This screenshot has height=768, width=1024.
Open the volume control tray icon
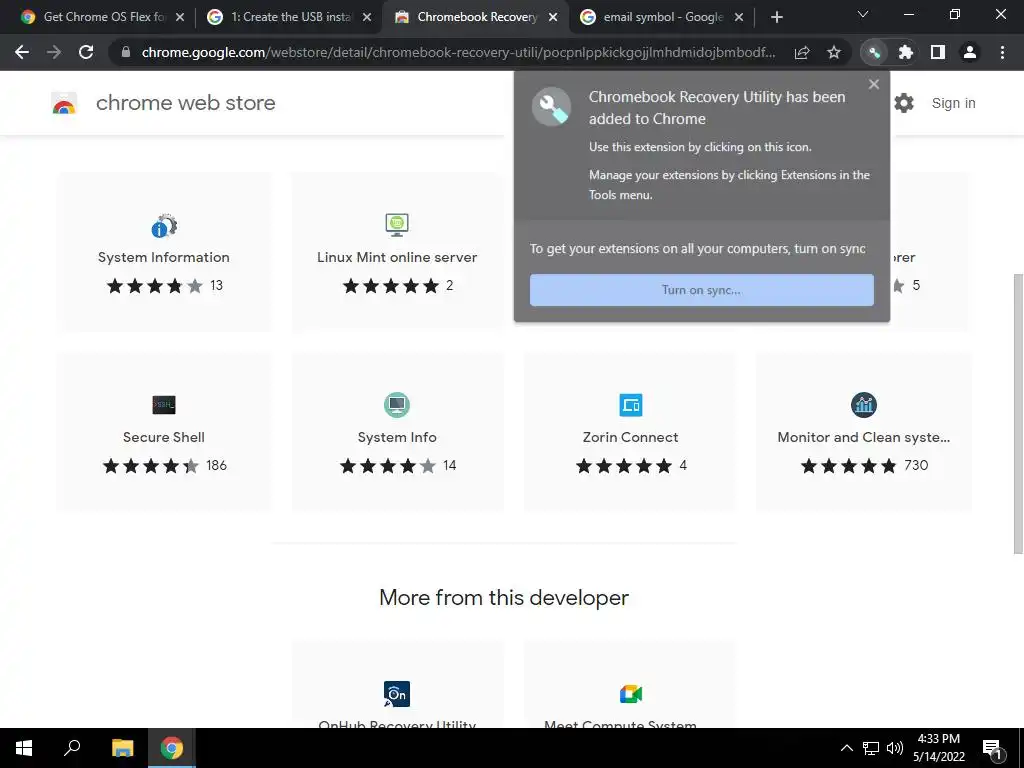pyautogui.click(x=895, y=748)
